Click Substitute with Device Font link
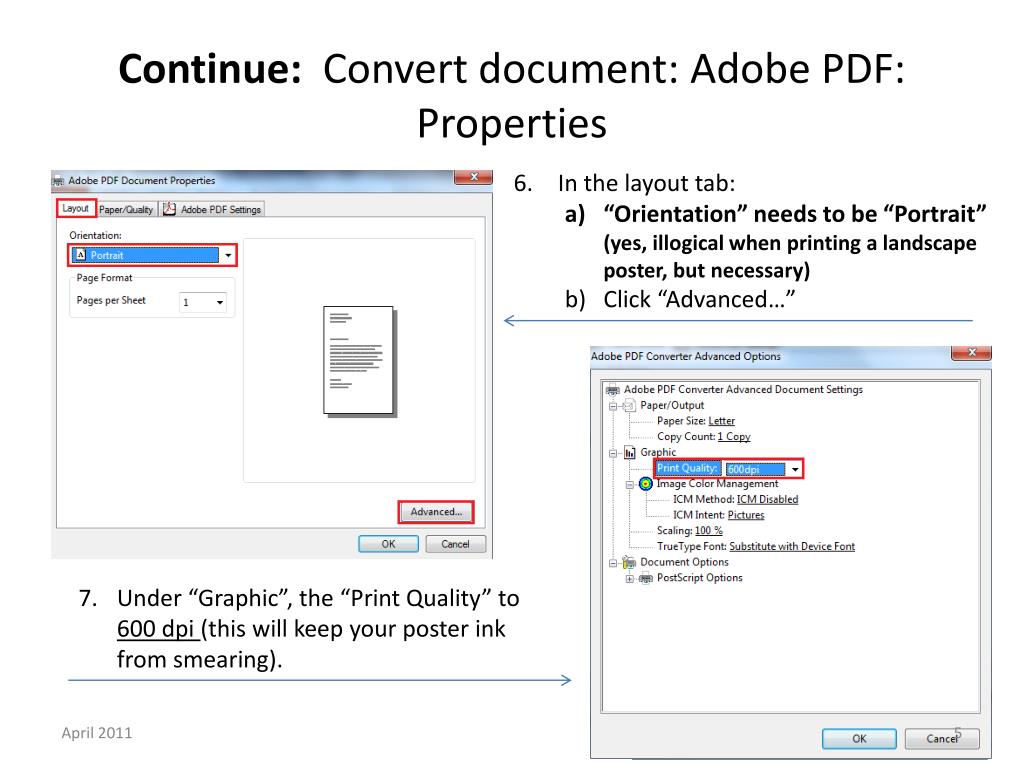This screenshot has height=768, width=1024. click(x=792, y=547)
